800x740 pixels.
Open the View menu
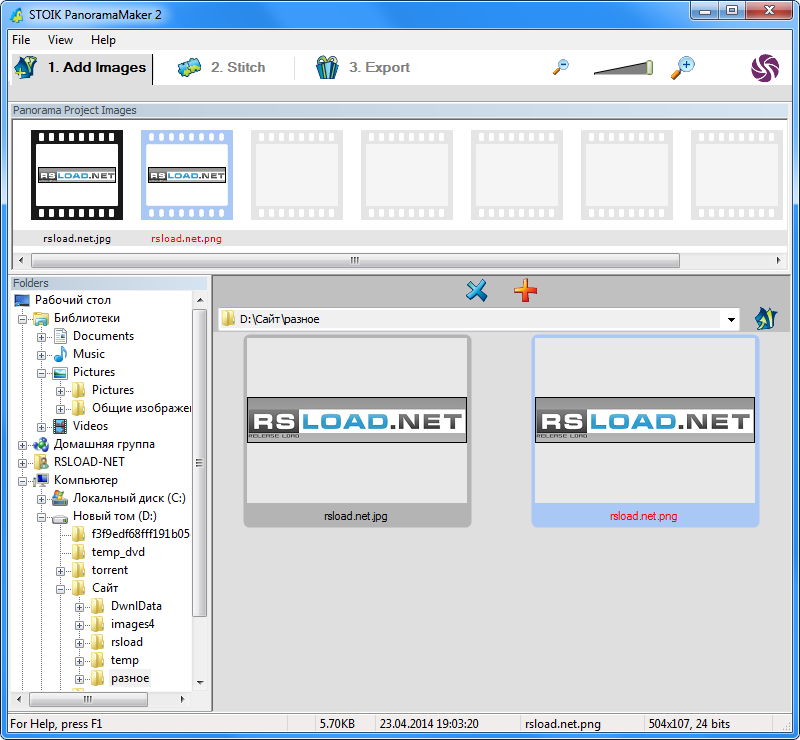[x=60, y=40]
